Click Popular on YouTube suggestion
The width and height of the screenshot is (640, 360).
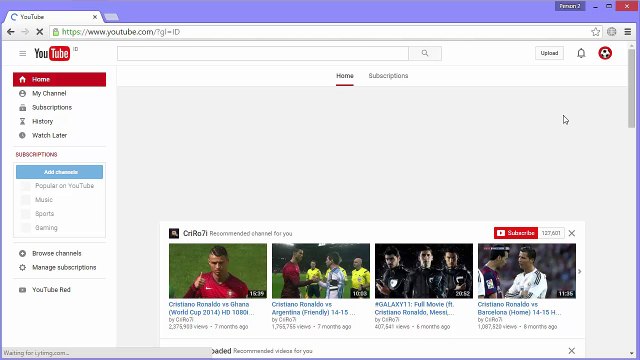click(x=64, y=186)
